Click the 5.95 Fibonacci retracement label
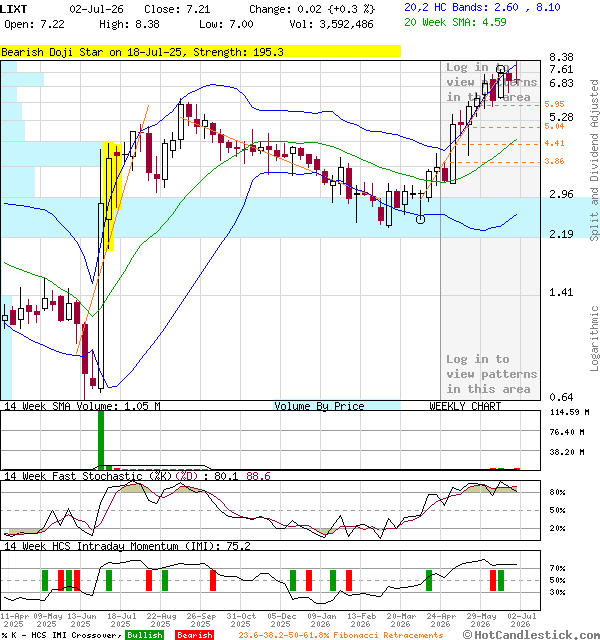Viewport: 600px width, 640px height. 554,104
